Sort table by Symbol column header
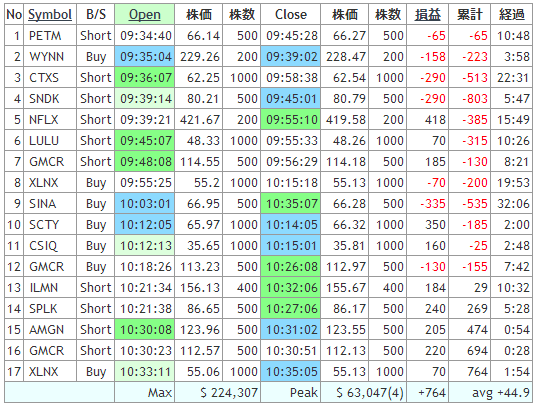The image size is (536, 407). 50,14
